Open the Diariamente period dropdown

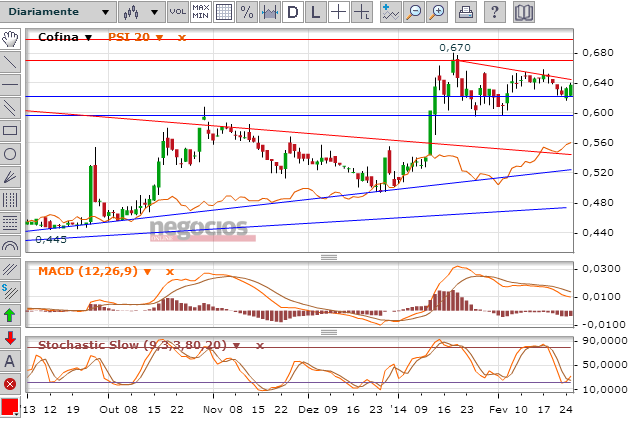(58, 12)
